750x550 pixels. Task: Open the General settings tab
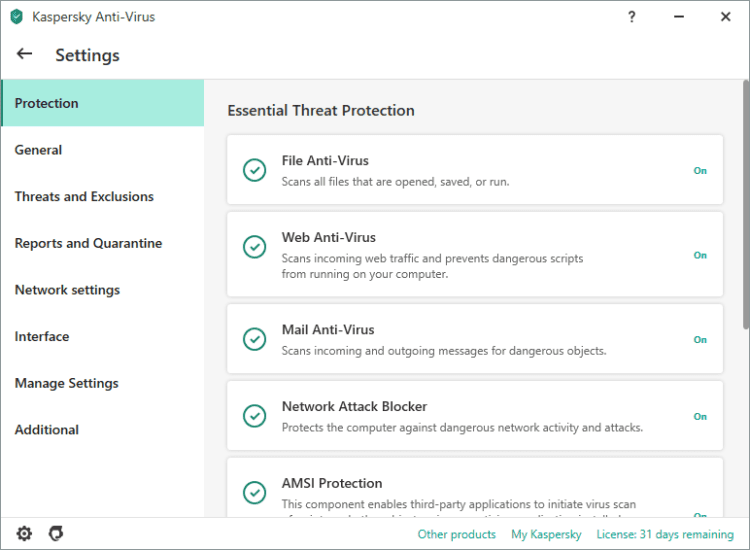(38, 150)
